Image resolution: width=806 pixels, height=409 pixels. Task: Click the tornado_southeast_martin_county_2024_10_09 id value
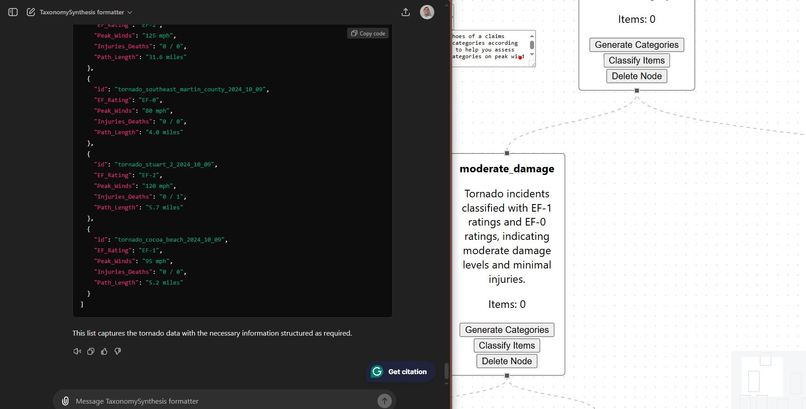[x=190, y=89]
